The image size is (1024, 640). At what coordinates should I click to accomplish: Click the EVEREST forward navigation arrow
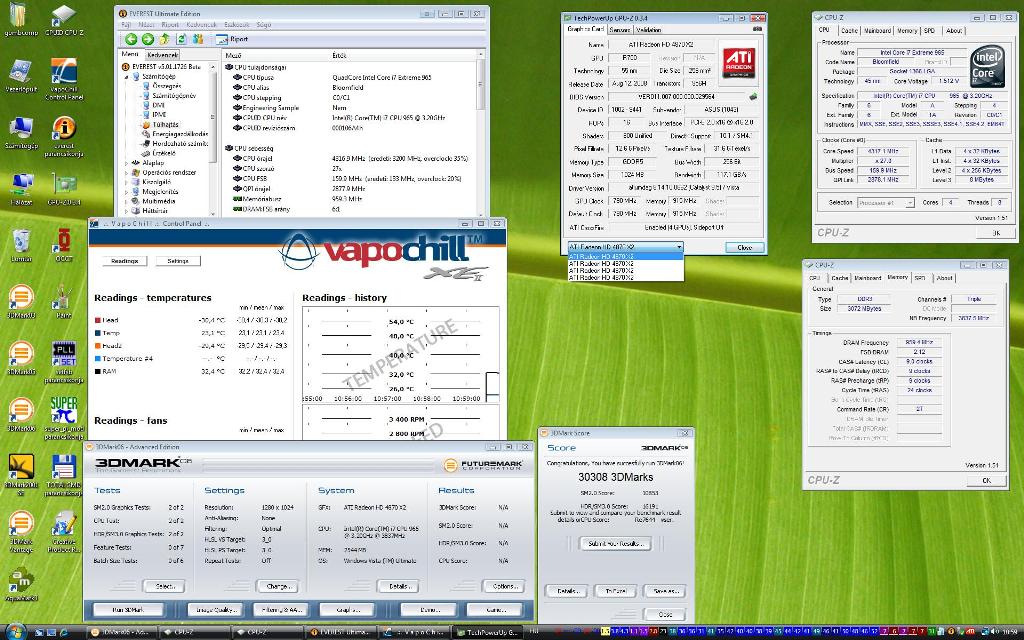pyautogui.click(x=148, y=39)
